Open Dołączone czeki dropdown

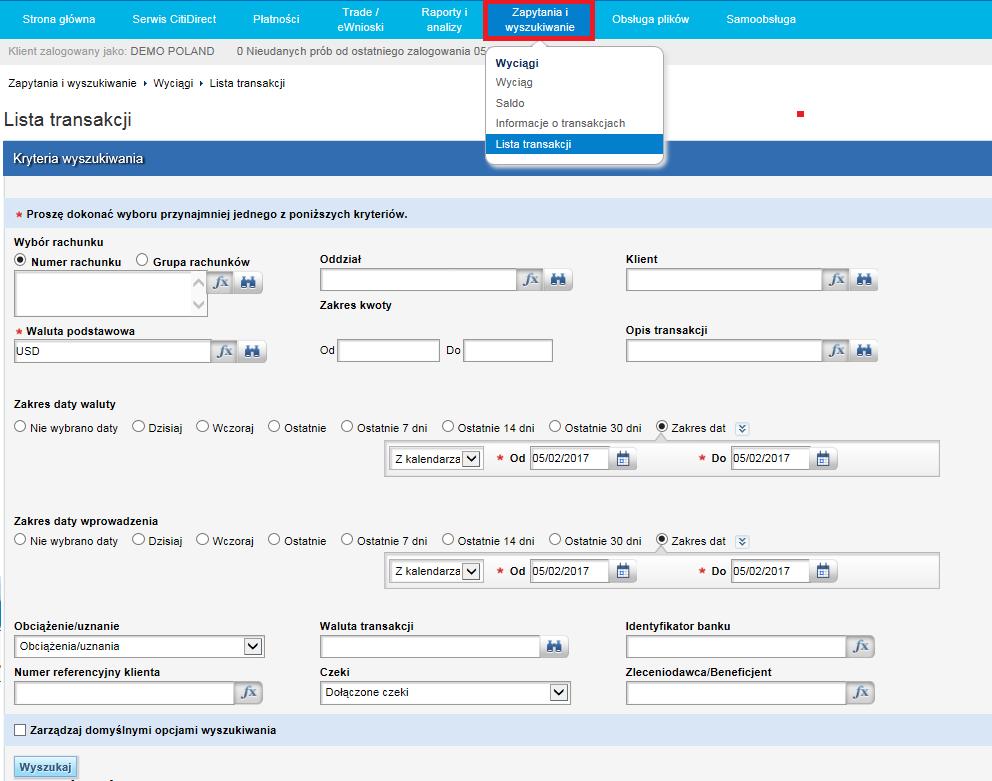pos(445,692)
